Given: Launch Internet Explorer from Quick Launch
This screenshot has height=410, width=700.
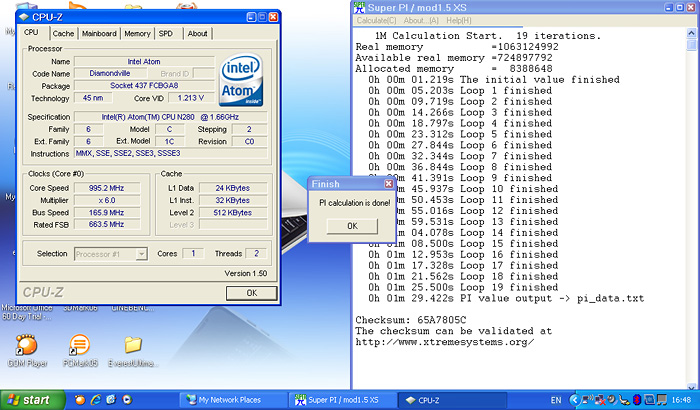Looking at the screenshot, I should coord(96,400).
